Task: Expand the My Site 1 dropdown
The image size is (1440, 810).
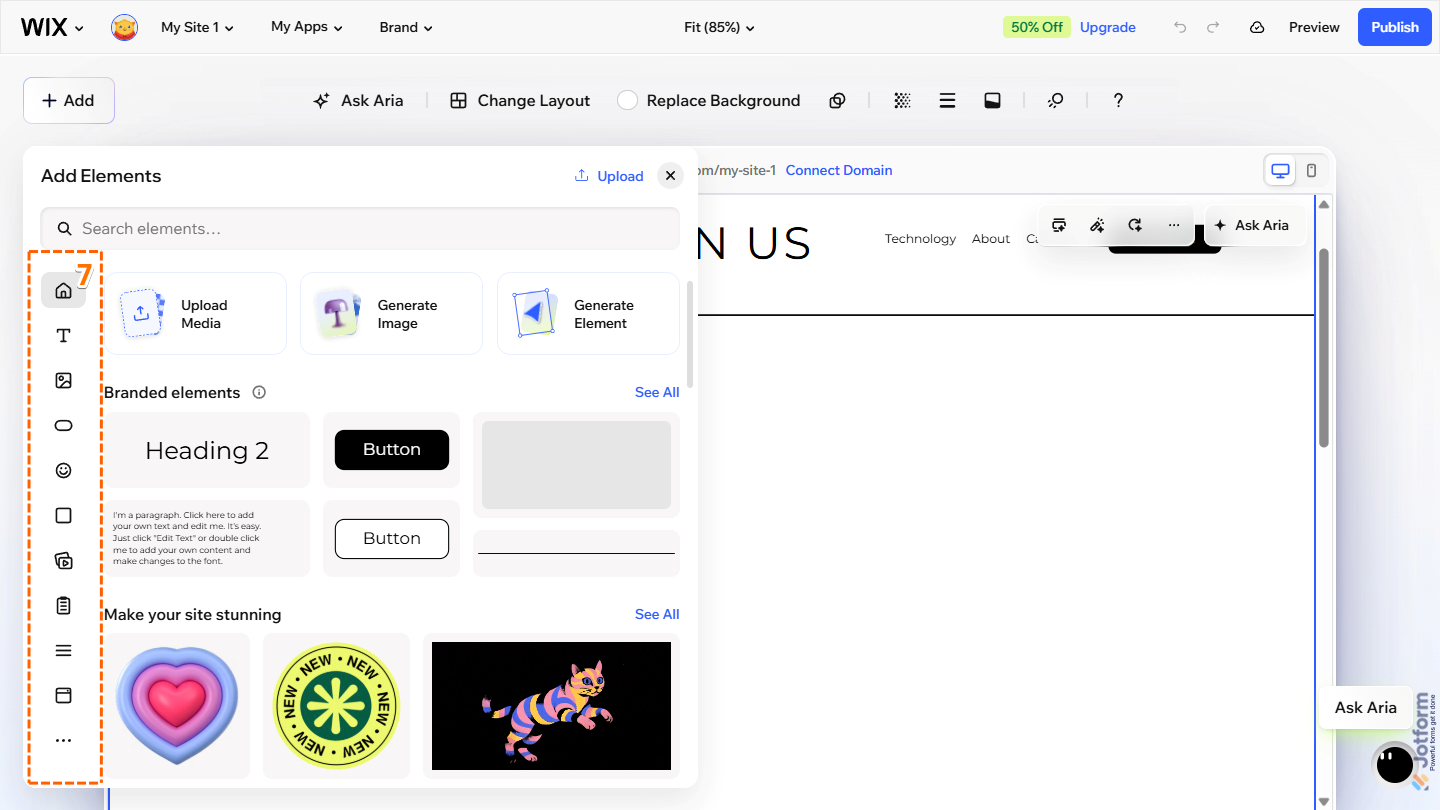Action: pyautogui.click(x=197, y=27)
